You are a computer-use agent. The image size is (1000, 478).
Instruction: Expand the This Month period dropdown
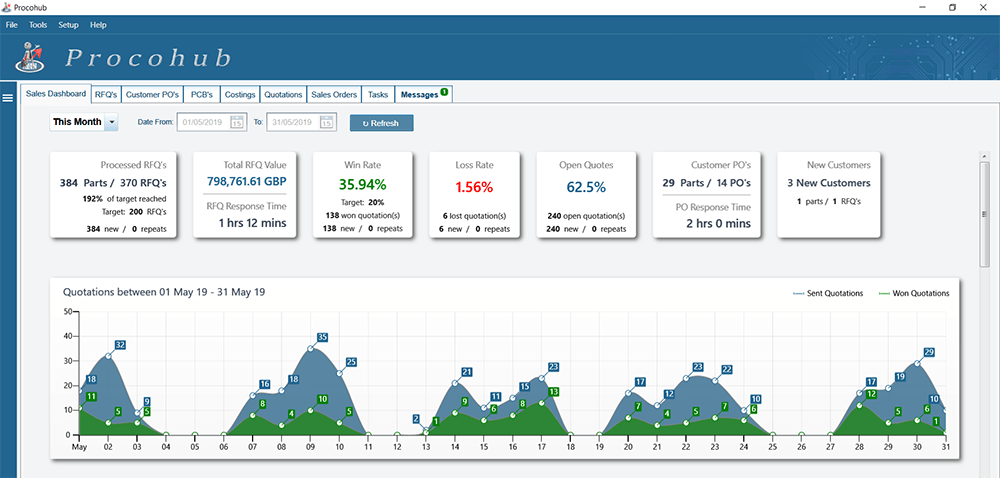click(x=112, y=122)
